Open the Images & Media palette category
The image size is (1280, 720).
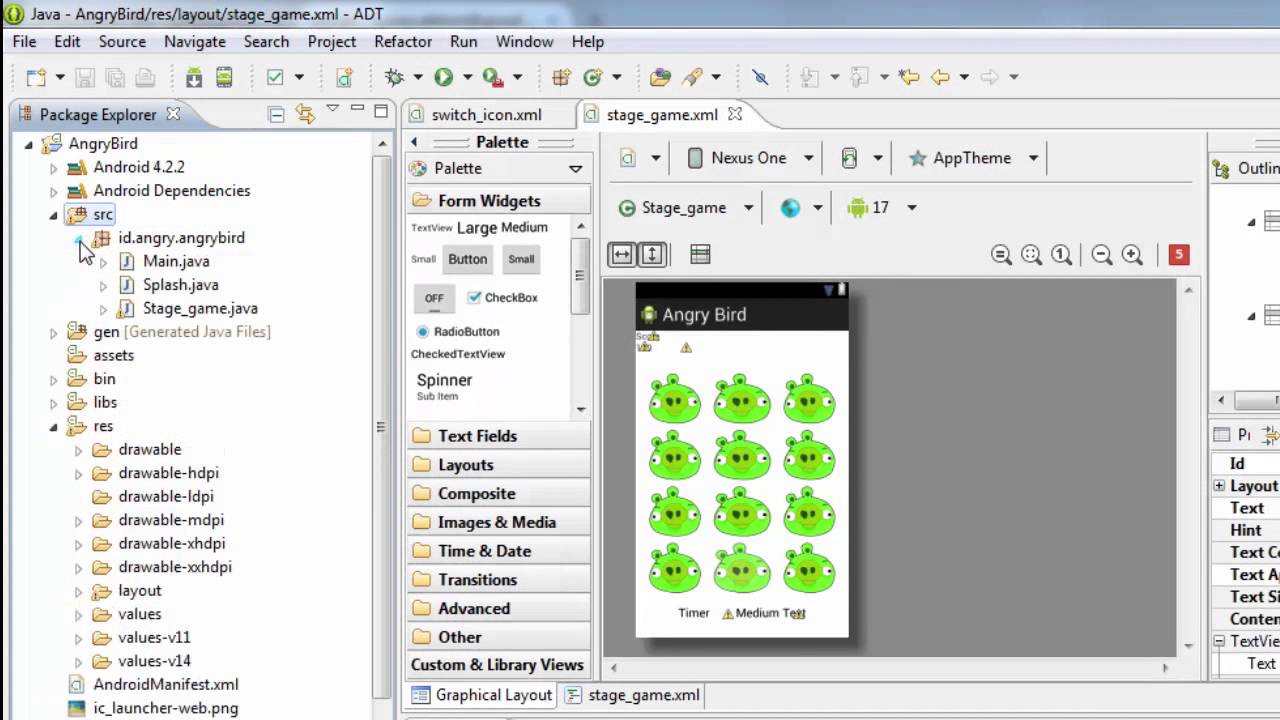pos(499,522)
